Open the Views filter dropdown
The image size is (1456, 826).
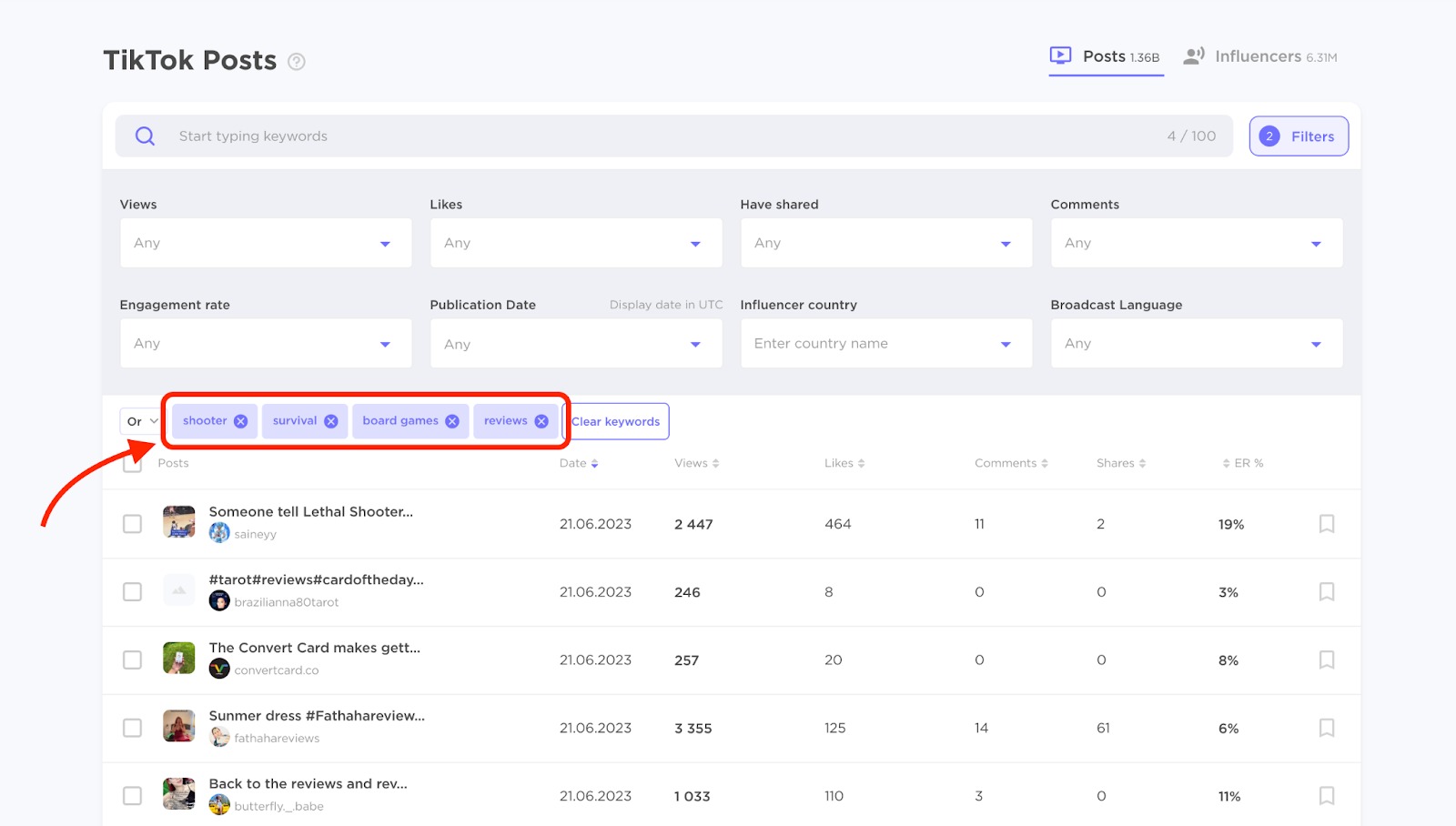tap(266, 243)
